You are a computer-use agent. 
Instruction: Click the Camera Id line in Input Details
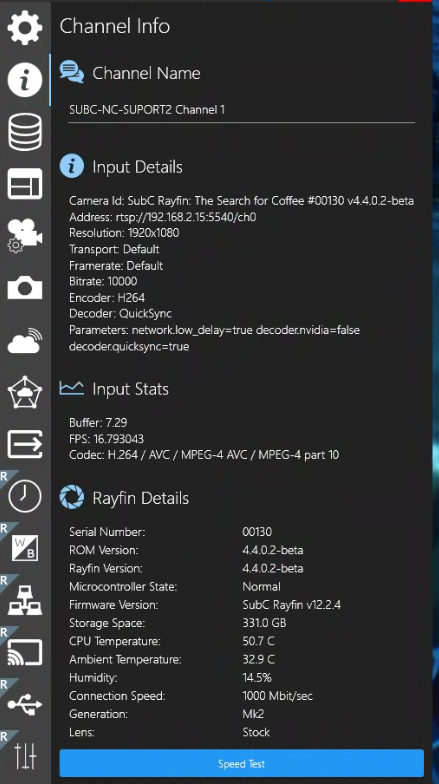242,201
